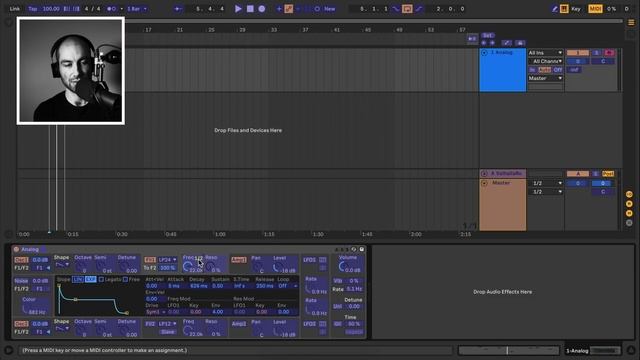Viewport: 640px width, 360px height.
Task: Toggle the grey D delay button on the right edge
Action: [x=629, y=223]
